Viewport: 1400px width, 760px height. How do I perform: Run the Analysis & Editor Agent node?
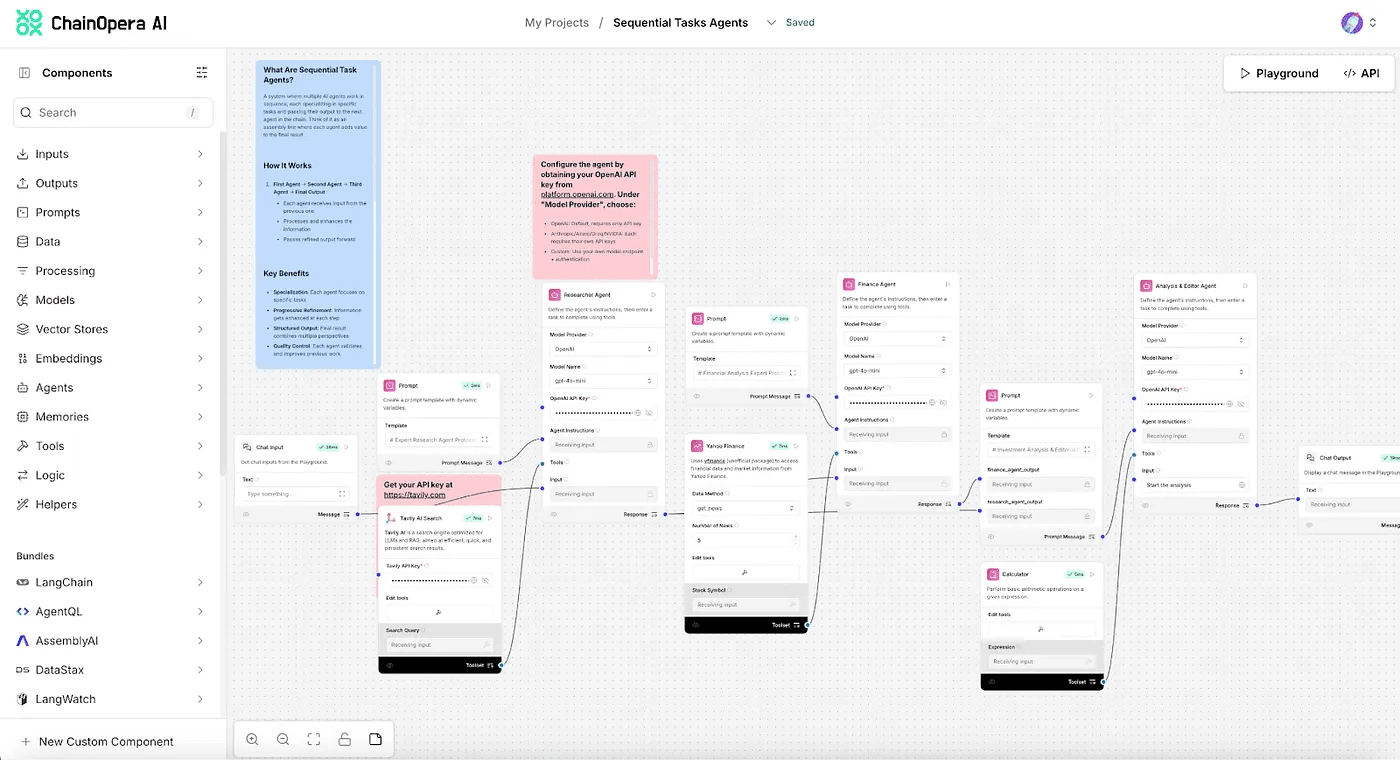click(1245, 286)
